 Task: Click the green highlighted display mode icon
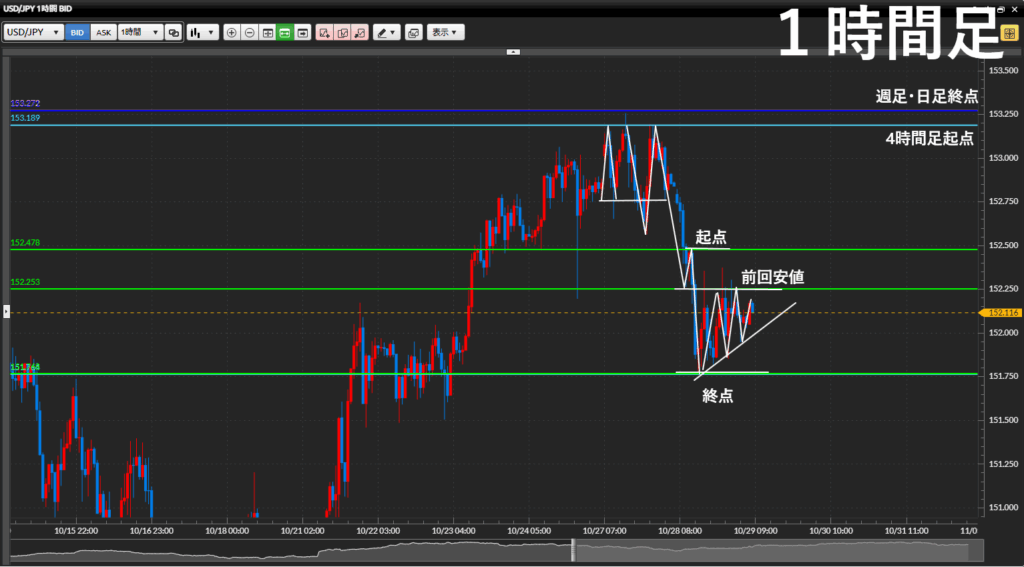(285, 32)
